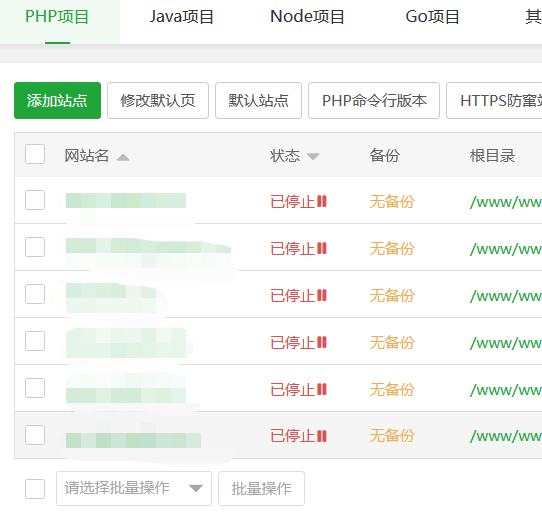
Task: Check the fourth site row checkbox
Action: 35,341
